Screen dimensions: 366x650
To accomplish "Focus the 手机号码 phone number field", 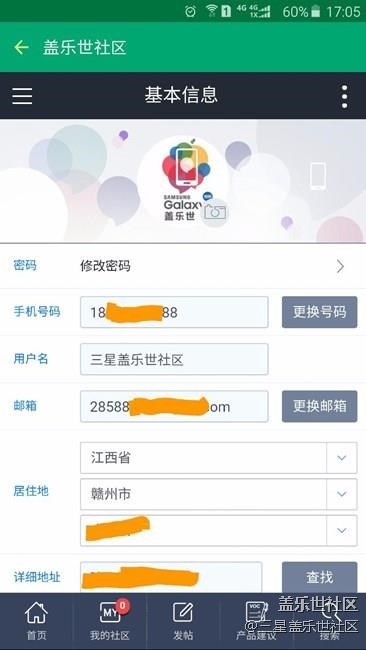I will pos(174,312).
